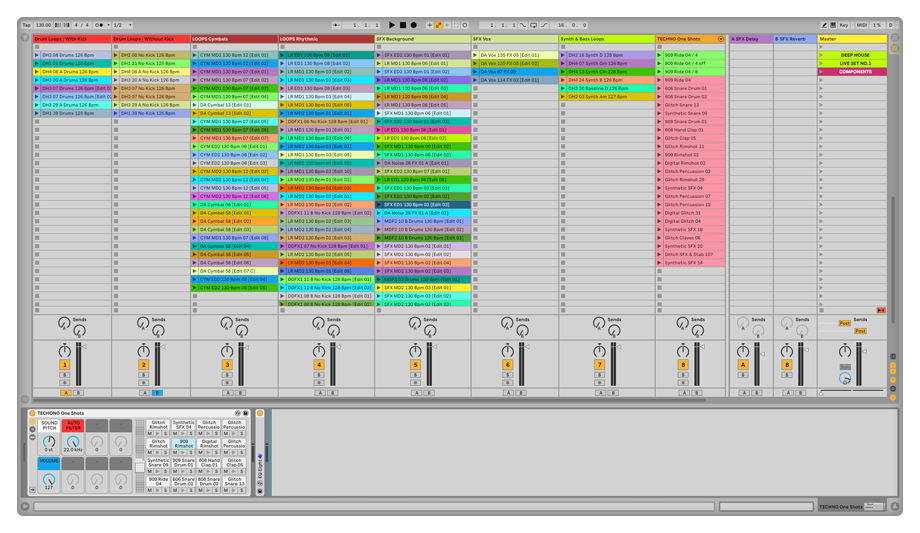920x533 pixels.
Task: Click the AUTO FILTER macro knob
Action: [73, 441]
